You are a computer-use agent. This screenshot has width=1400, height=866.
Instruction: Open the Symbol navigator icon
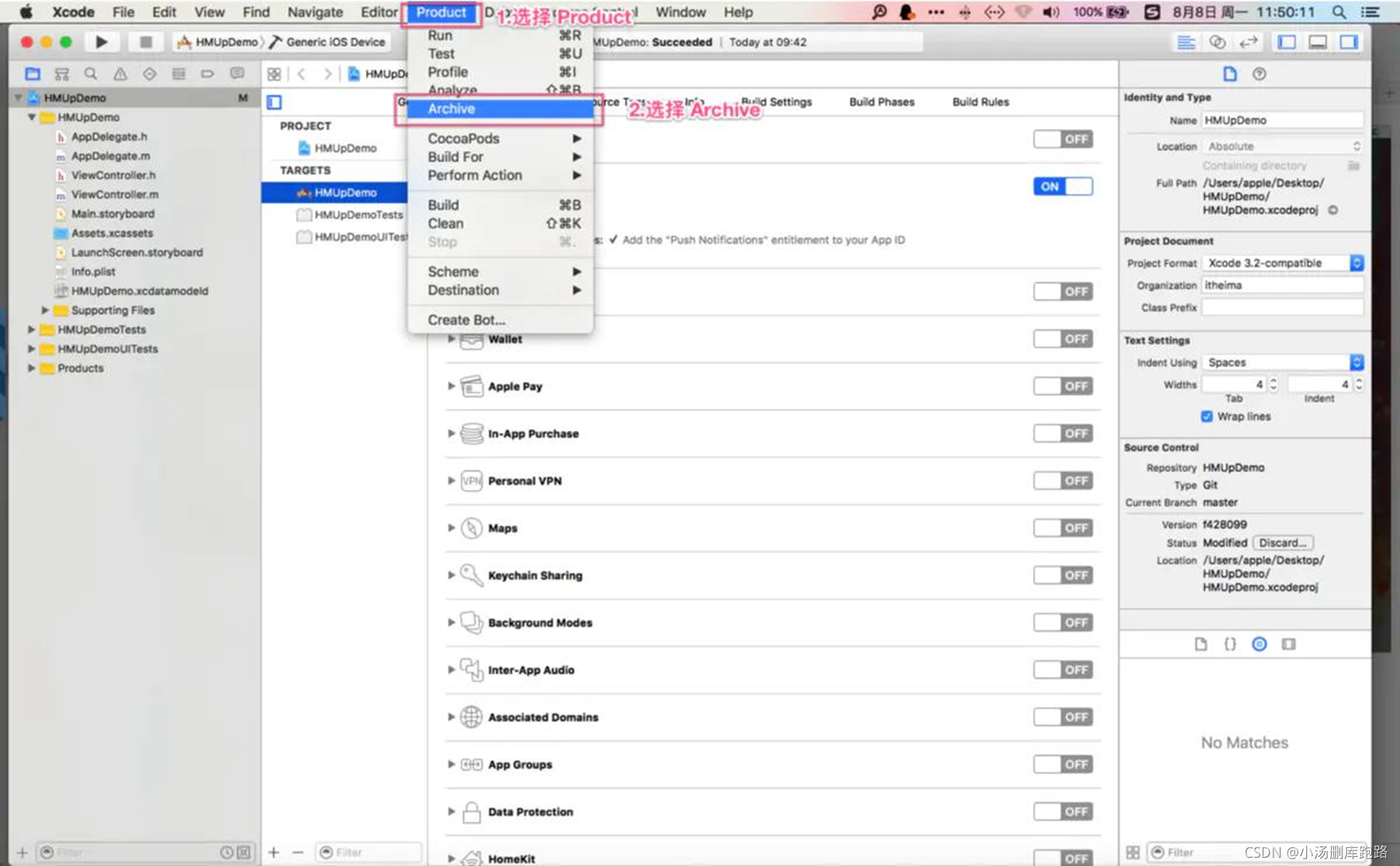61,73
